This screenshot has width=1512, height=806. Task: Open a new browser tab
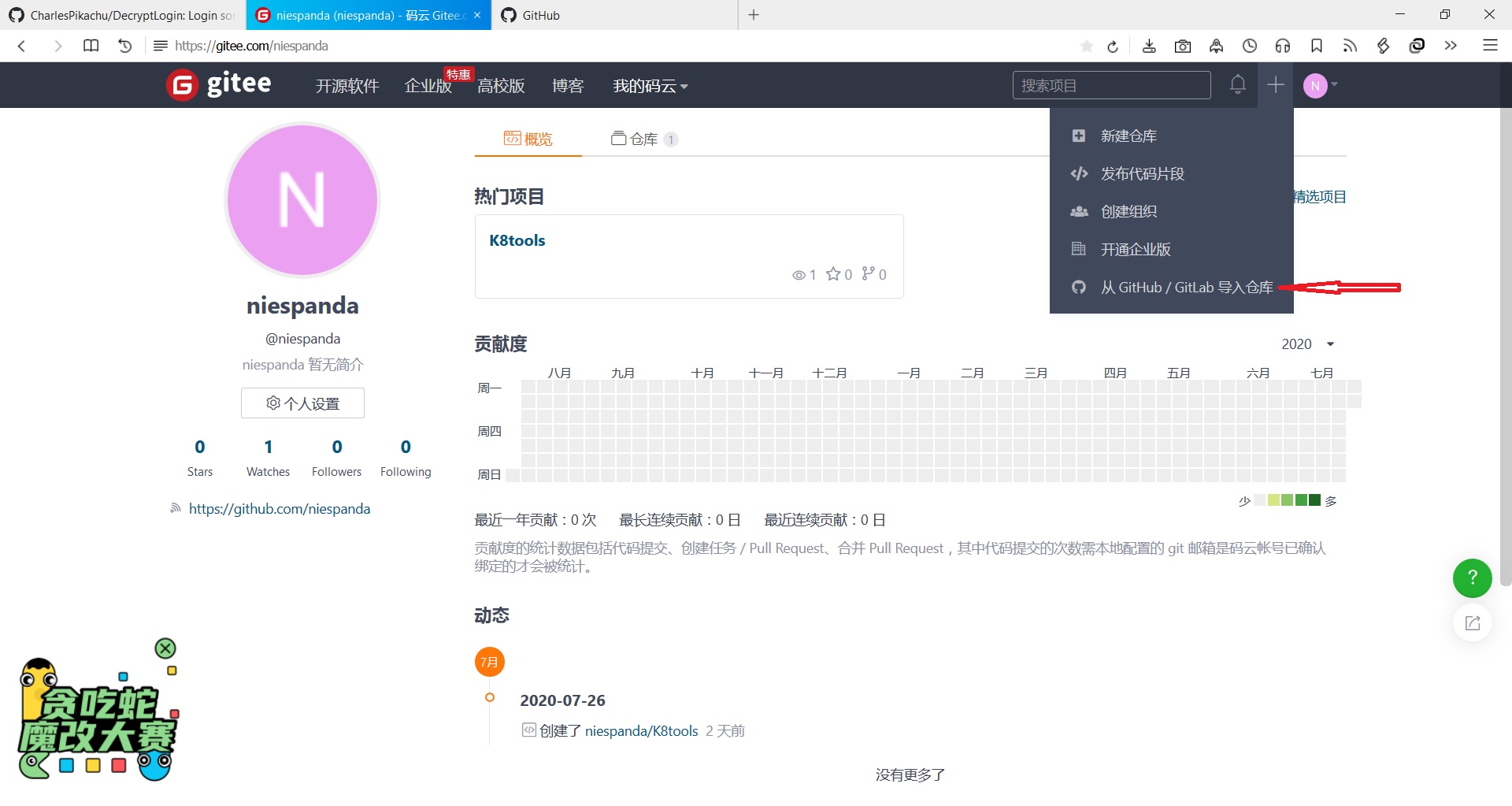[x=754, y=15]
